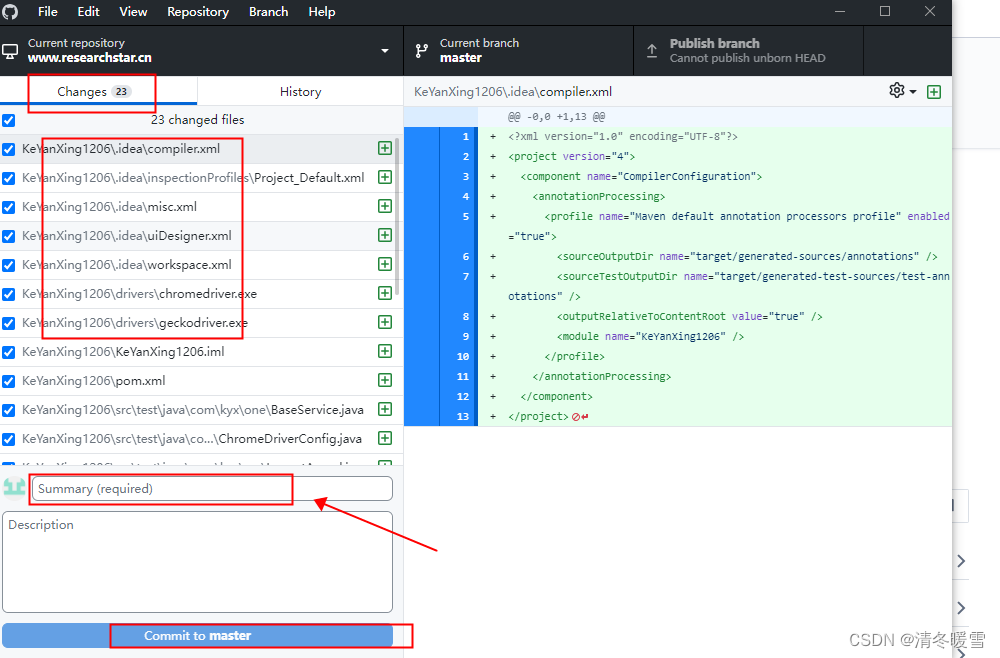The height and width of the screenshot is (658, 1000).
Task: Click the plus icon beside pom.xml
Action: point(384,380)
